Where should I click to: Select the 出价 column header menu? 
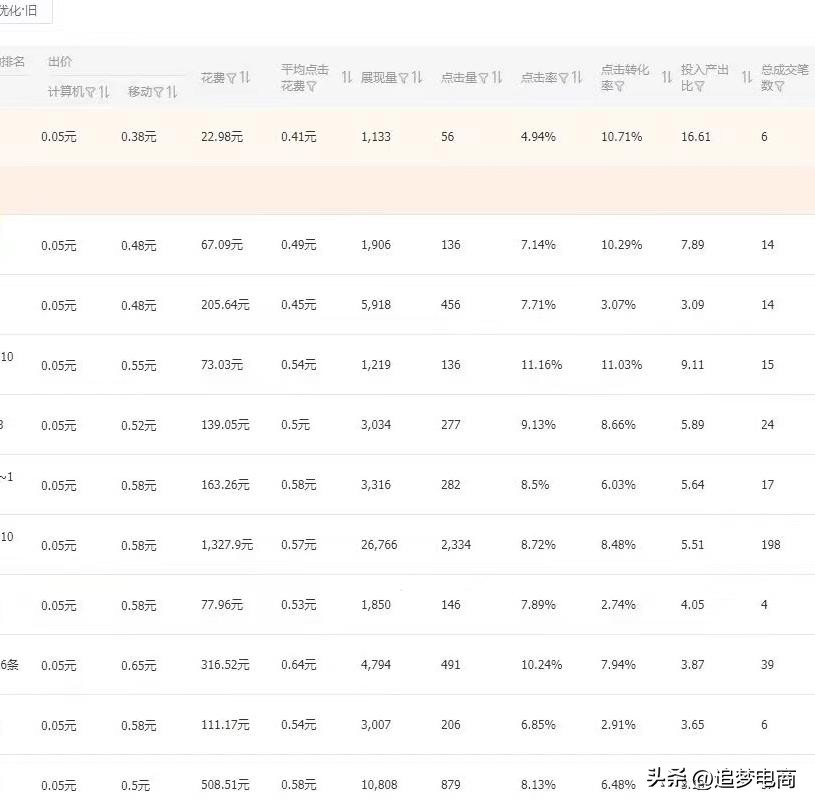coord(60,62)
